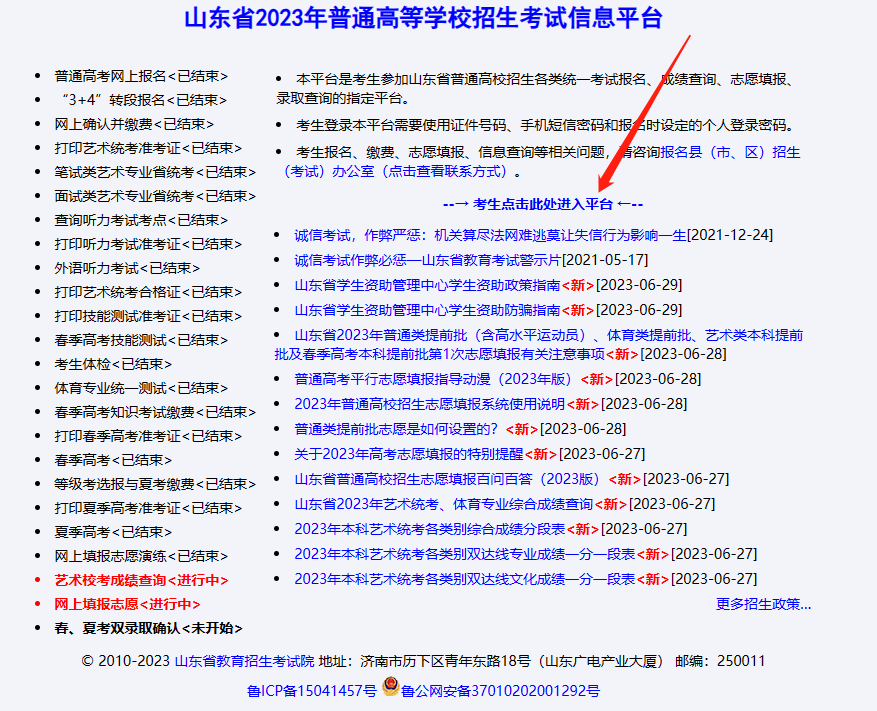
Task: Open 更多招生政策 link
Action: tap(763, 603)
